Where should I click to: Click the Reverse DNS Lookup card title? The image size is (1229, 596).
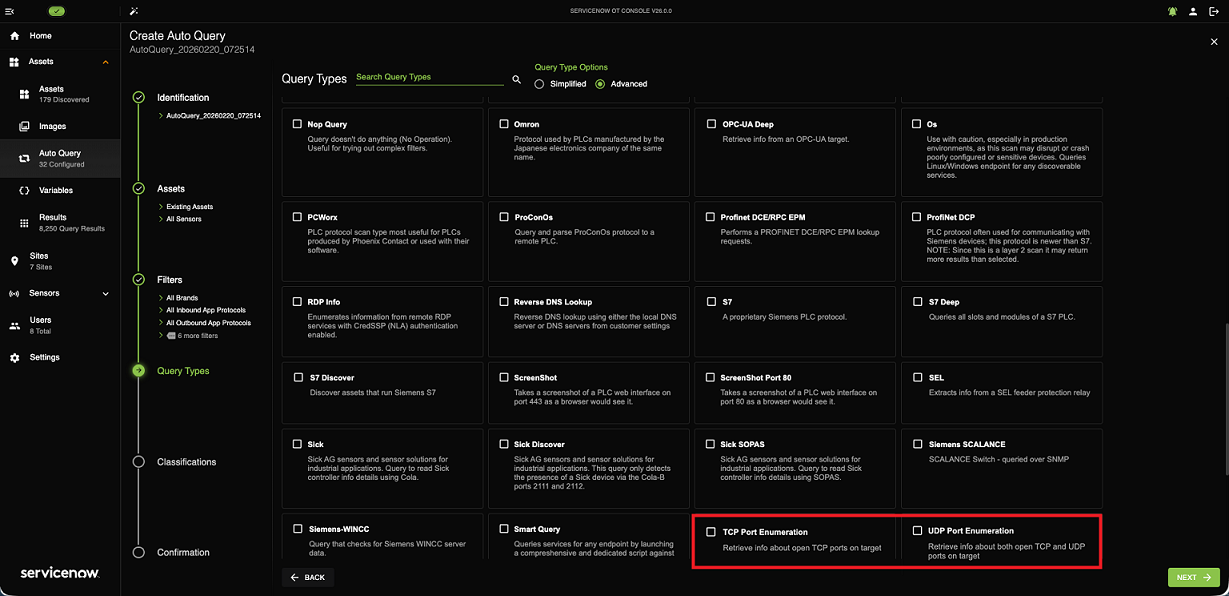[553, 301]
